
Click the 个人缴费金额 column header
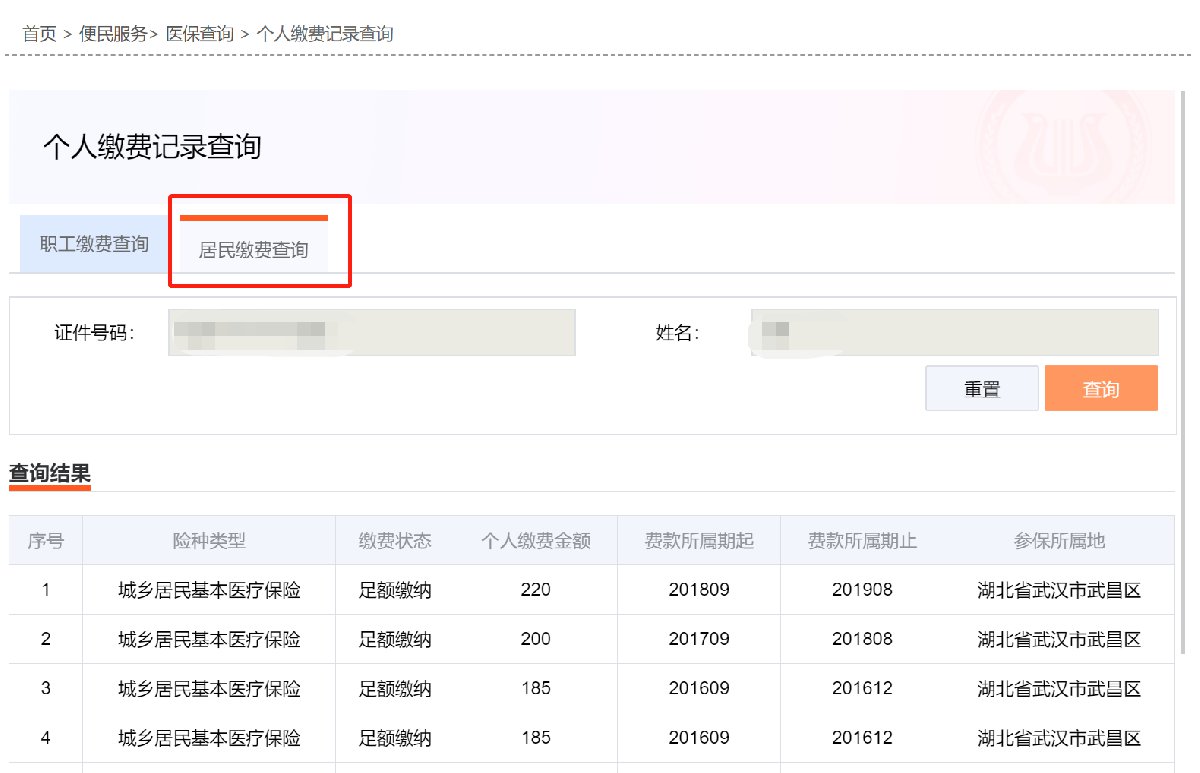536,541
